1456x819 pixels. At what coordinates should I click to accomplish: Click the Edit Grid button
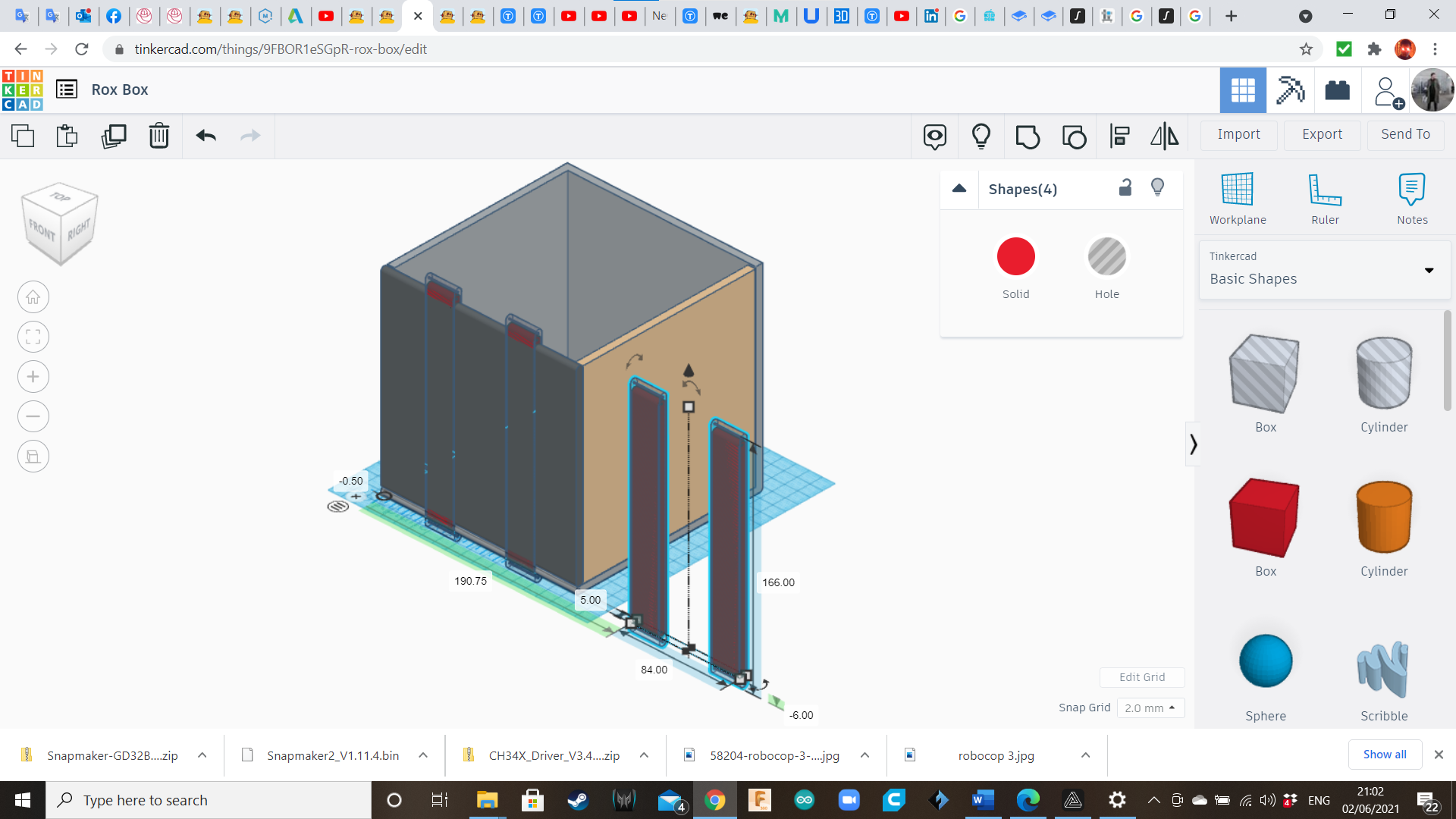coord(1142,677)
